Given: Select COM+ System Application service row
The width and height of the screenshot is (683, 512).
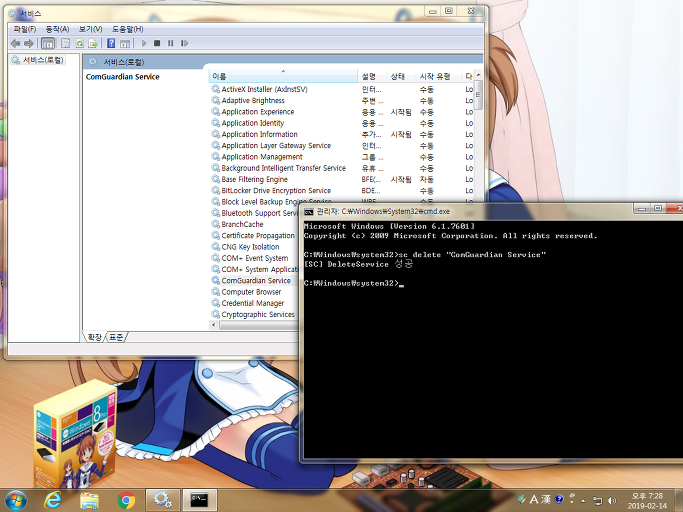Looking at the screenshot, I should click(x=255, y=269).
